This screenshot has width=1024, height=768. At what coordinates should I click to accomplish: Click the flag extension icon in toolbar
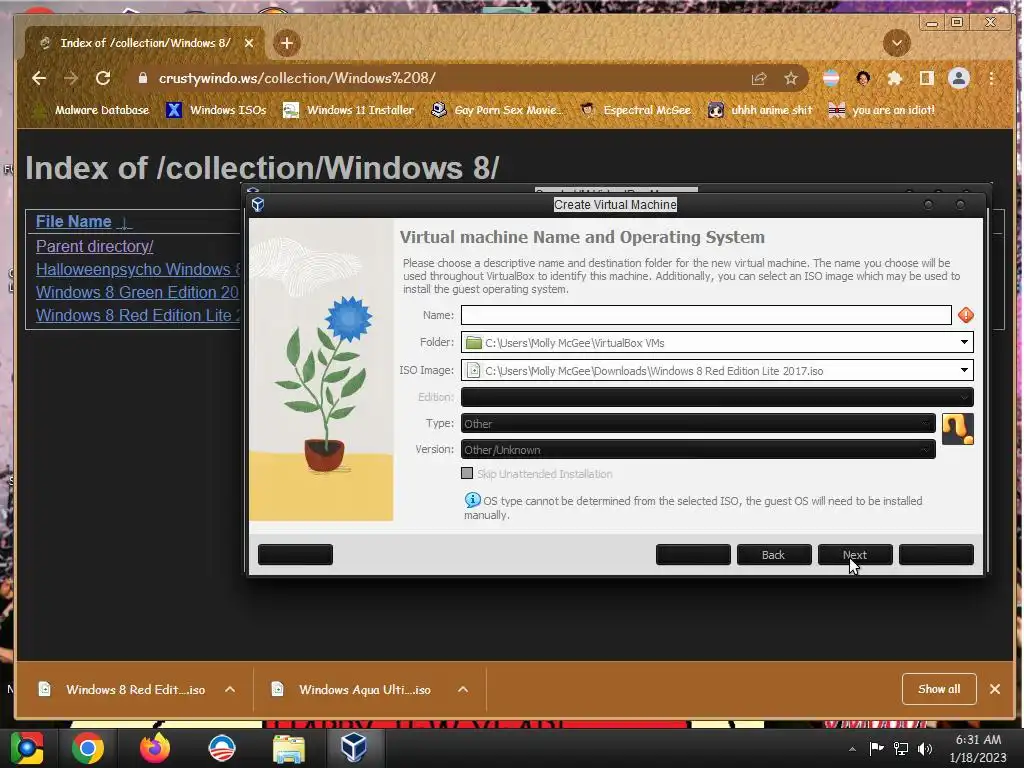pyautogui.click(x=831, y=78)
